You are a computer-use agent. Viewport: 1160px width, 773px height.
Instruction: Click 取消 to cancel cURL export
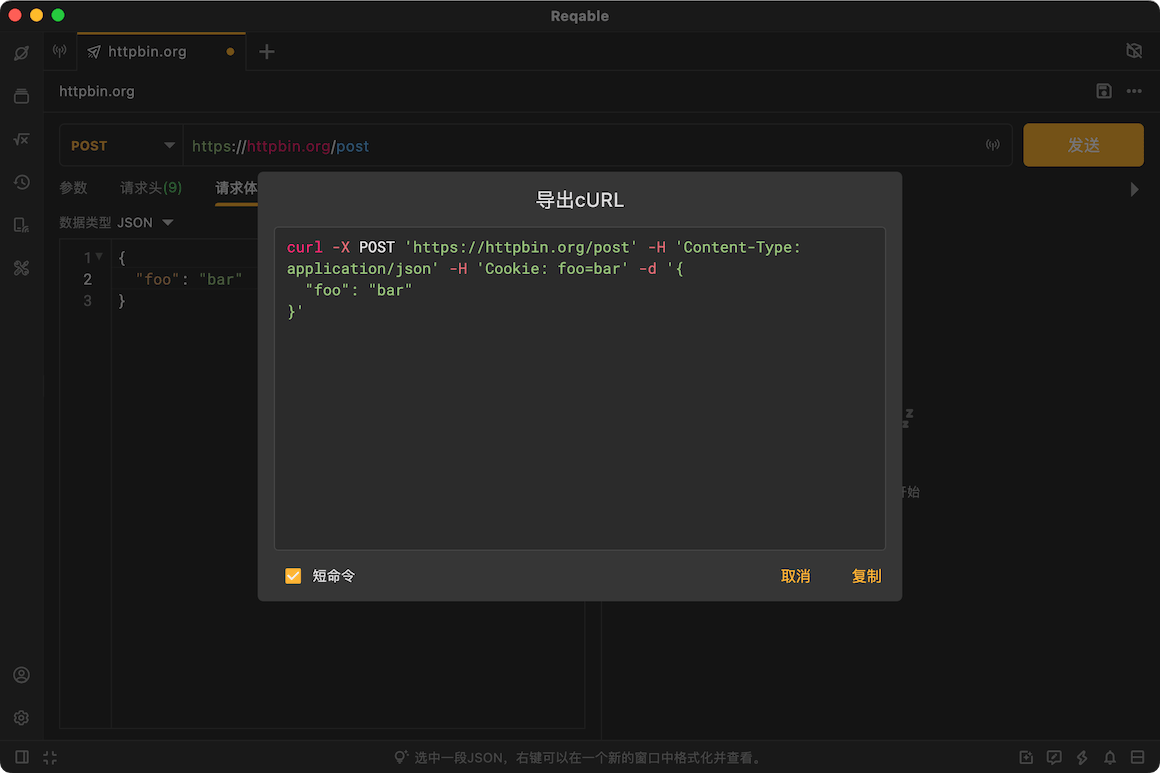coord(795,575)
